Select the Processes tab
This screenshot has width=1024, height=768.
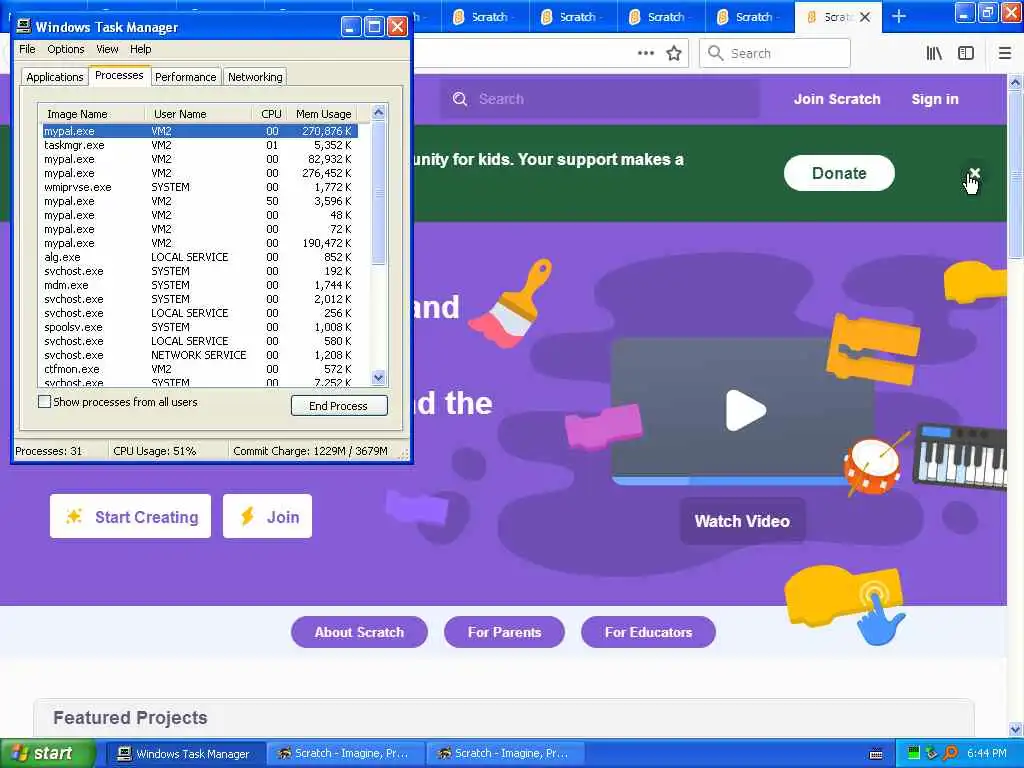[119, 75]
